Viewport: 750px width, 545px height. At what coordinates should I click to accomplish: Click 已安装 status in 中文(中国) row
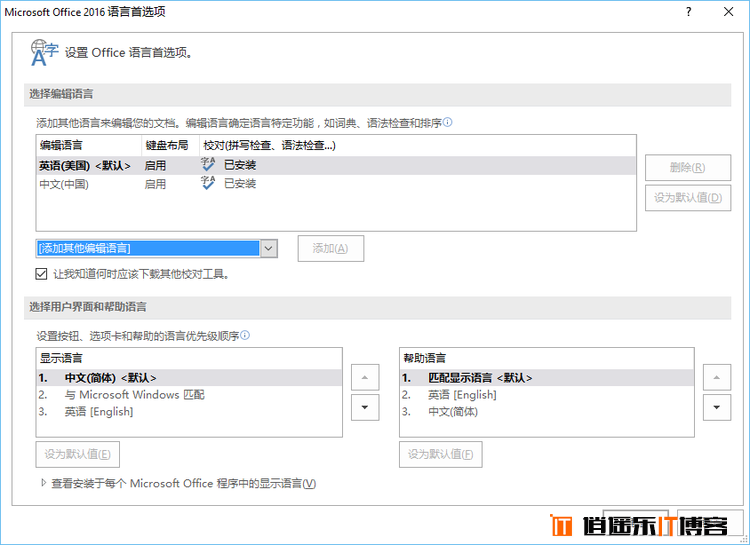click(x=240, y=183)
